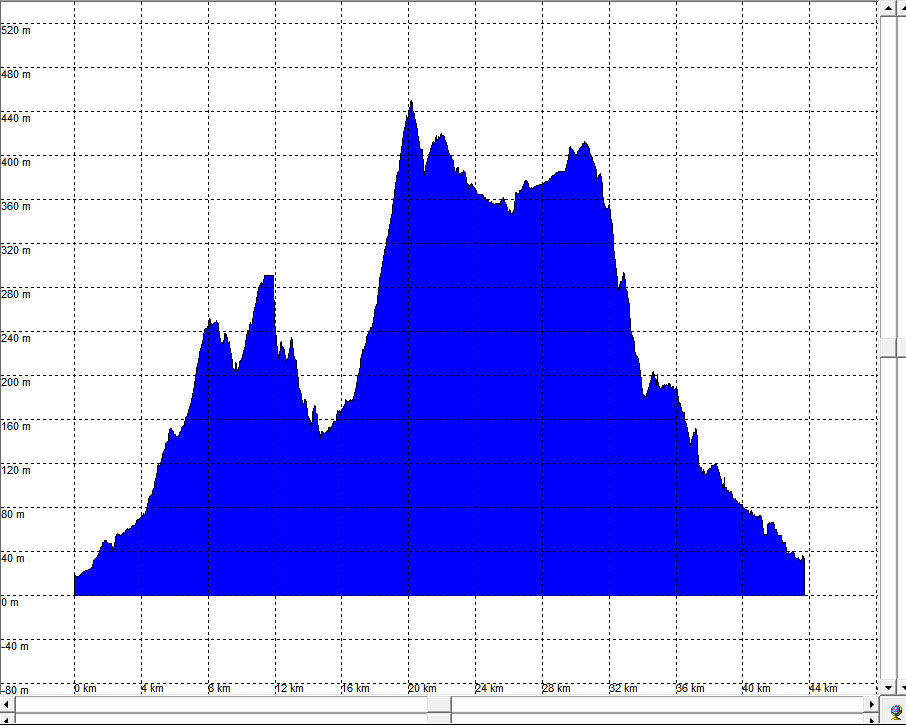Screen dimensions: 906x726
Task: Select the "120 m" elevation axis label
Action: pos(16,470)
